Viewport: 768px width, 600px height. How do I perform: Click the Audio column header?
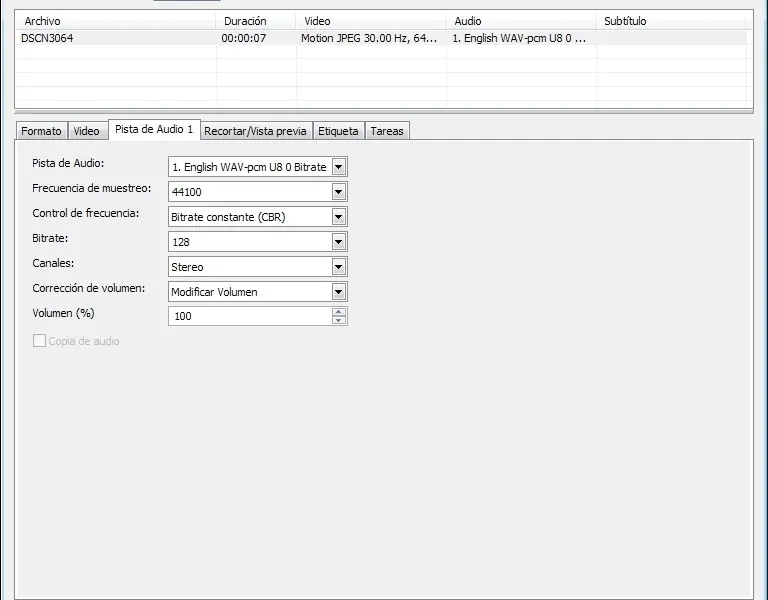[x=521, y=21]
